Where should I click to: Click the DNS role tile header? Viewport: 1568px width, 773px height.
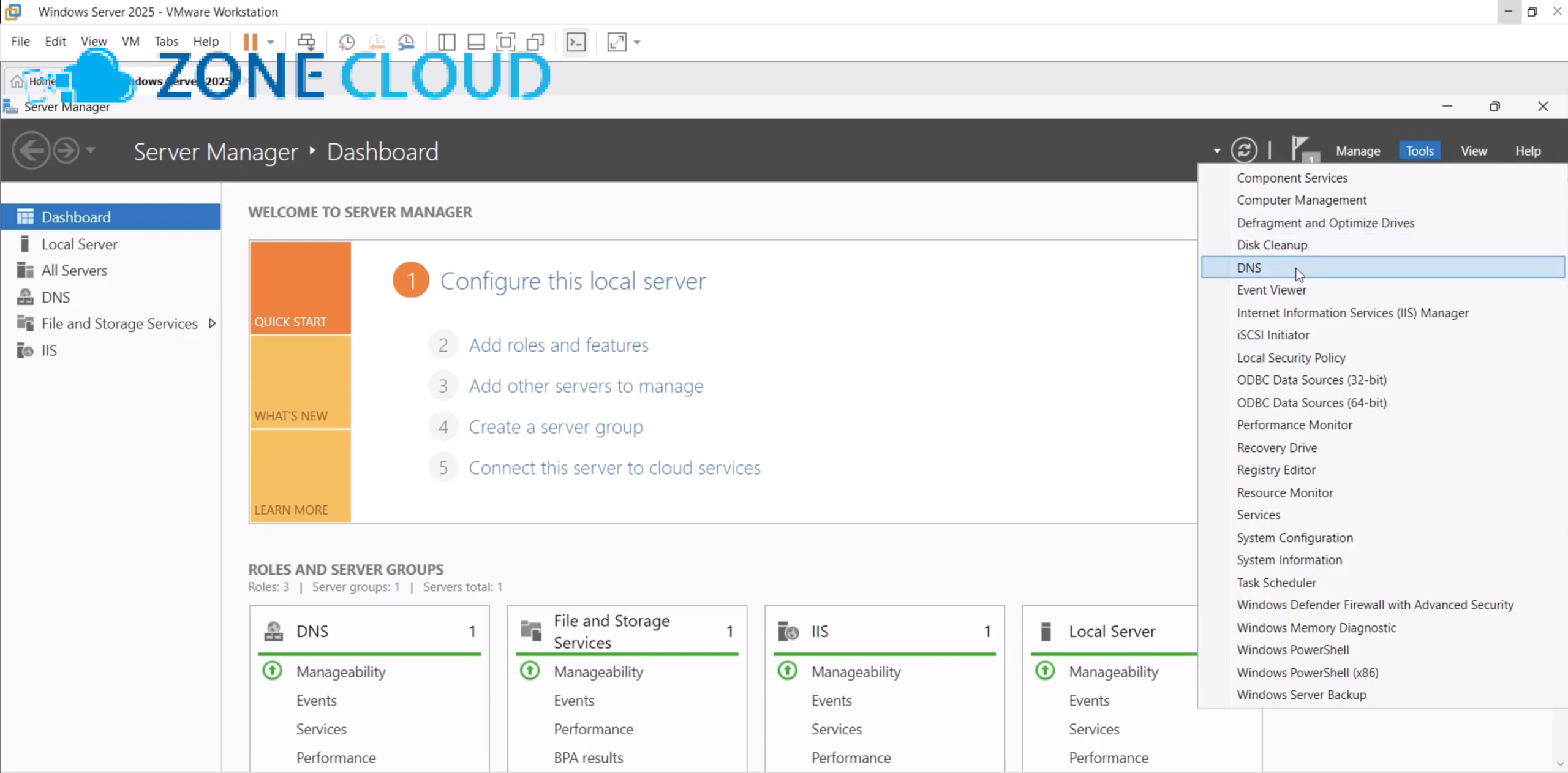point(369,631)
